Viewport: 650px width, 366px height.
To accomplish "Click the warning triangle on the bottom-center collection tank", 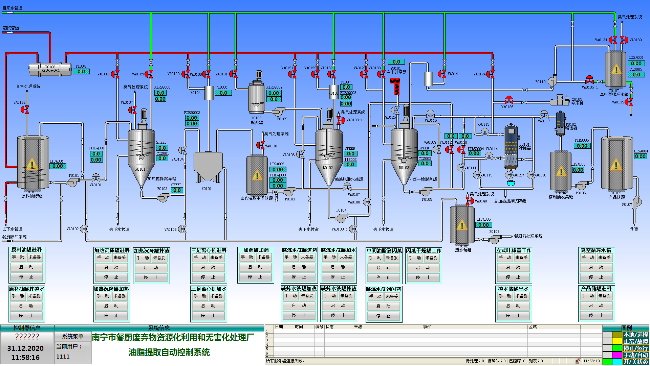I will tap(462, 225).
